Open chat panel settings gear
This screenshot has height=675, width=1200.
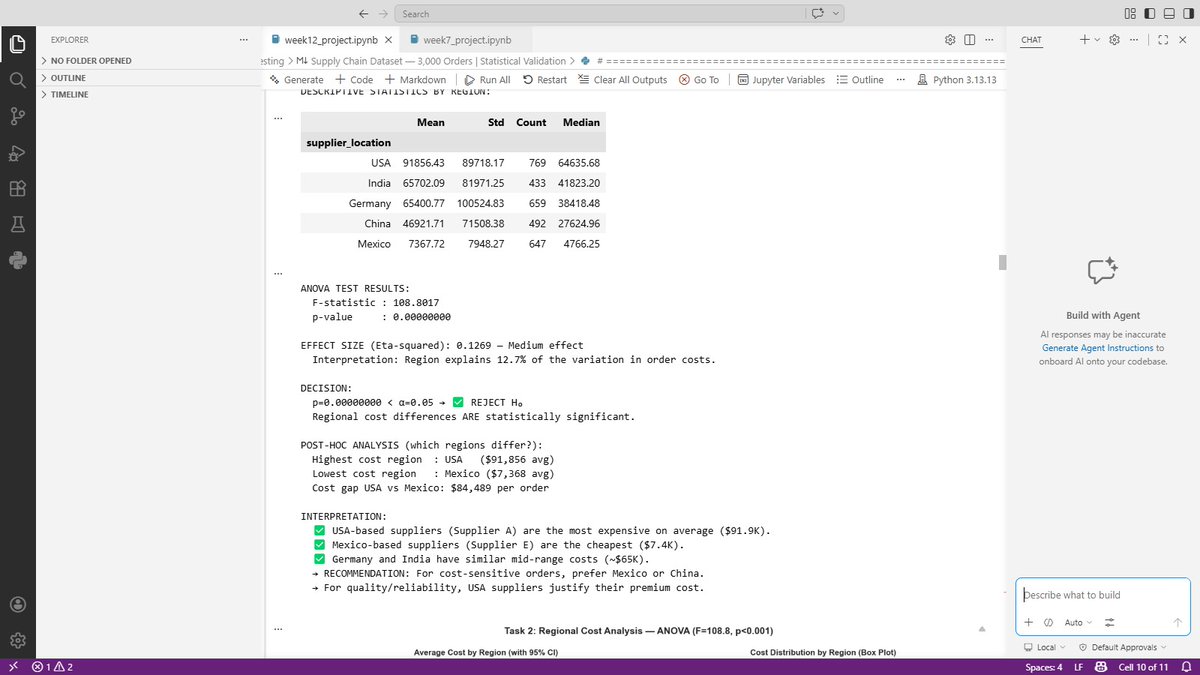pos(1114,40)
